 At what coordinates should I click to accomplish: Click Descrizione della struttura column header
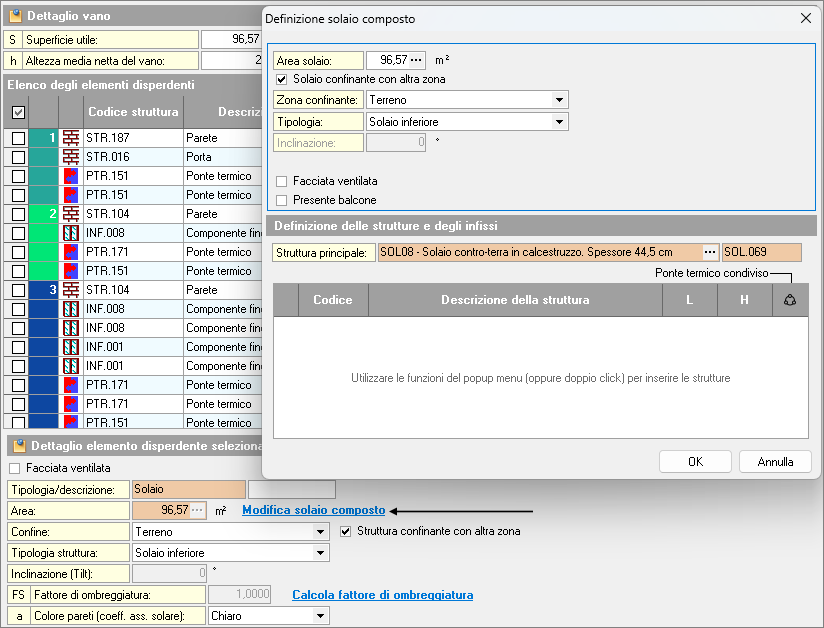515,300
